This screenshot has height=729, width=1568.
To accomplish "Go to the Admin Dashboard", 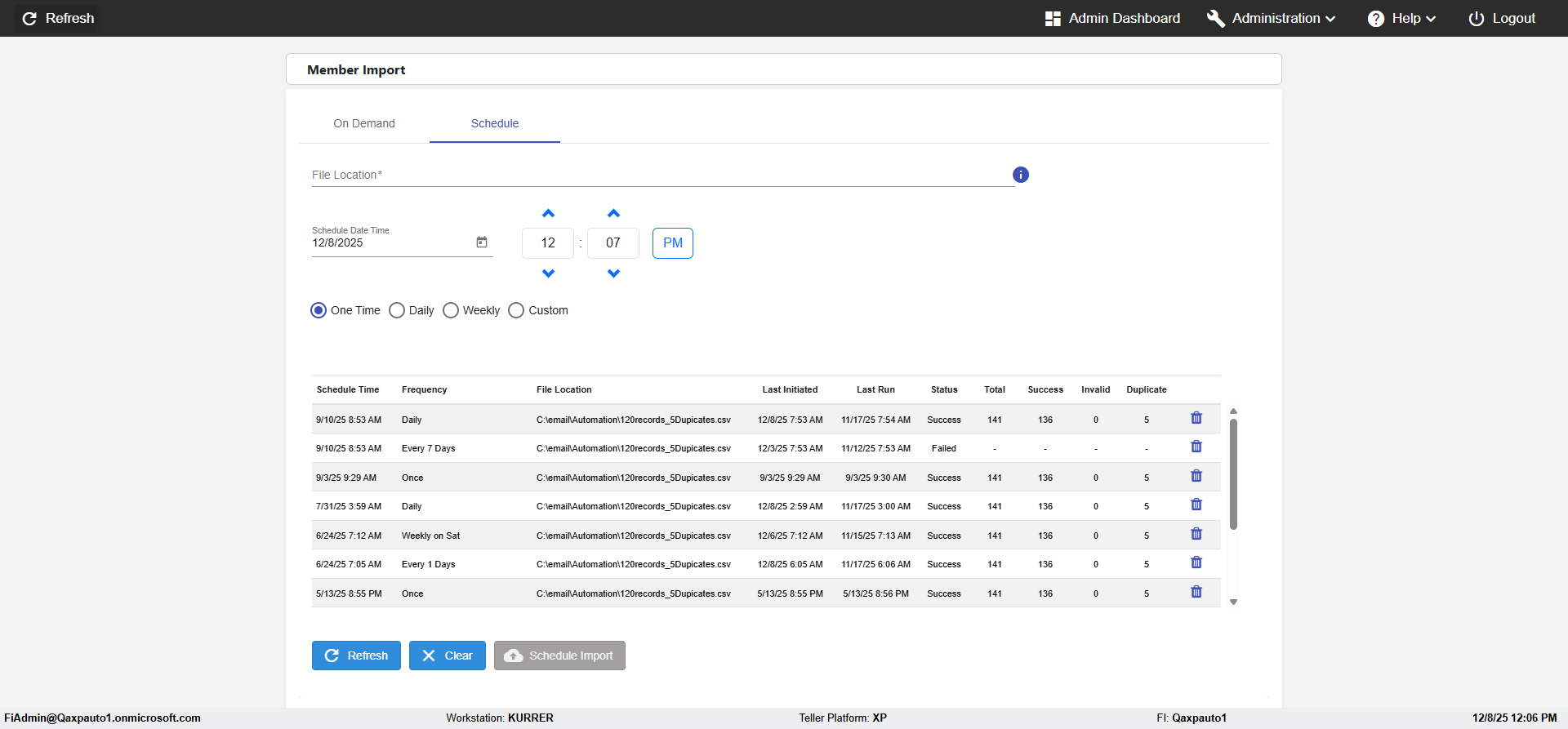I will (1112, 18).
